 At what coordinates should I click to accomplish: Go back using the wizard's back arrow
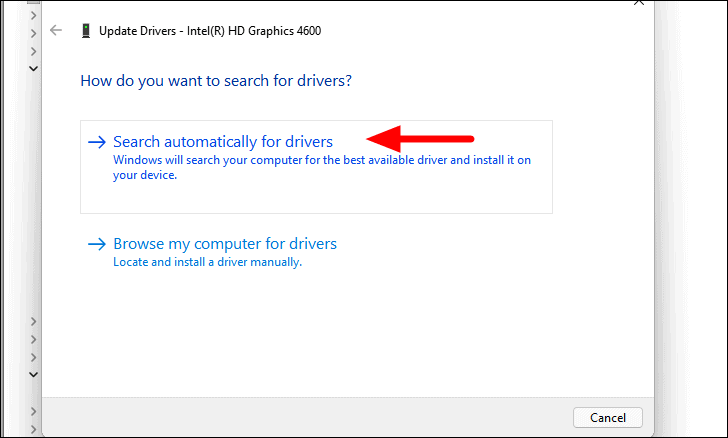pyautogui.click(x=56, y=31)
